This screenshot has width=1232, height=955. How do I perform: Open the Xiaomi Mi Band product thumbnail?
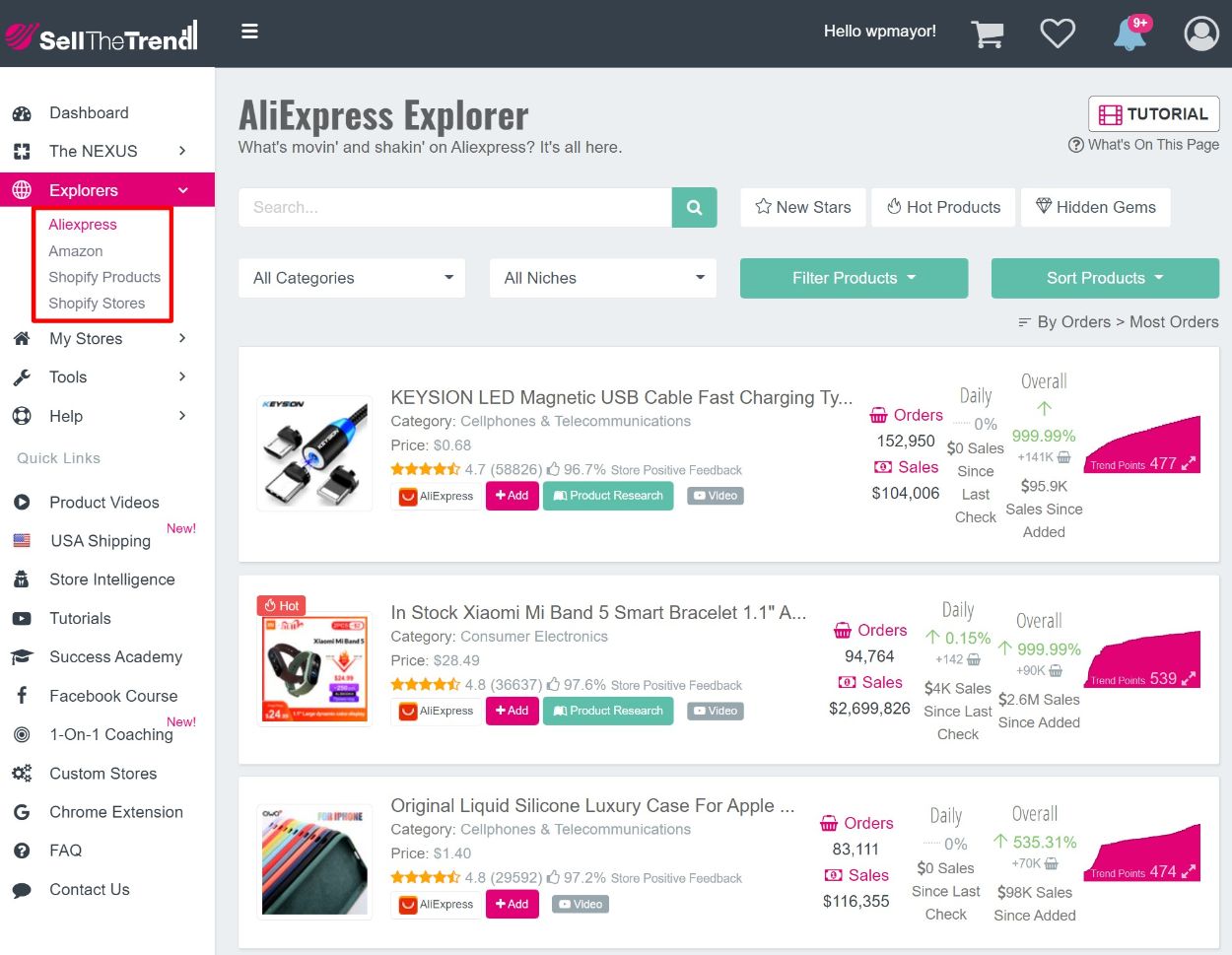click(314, 668)
